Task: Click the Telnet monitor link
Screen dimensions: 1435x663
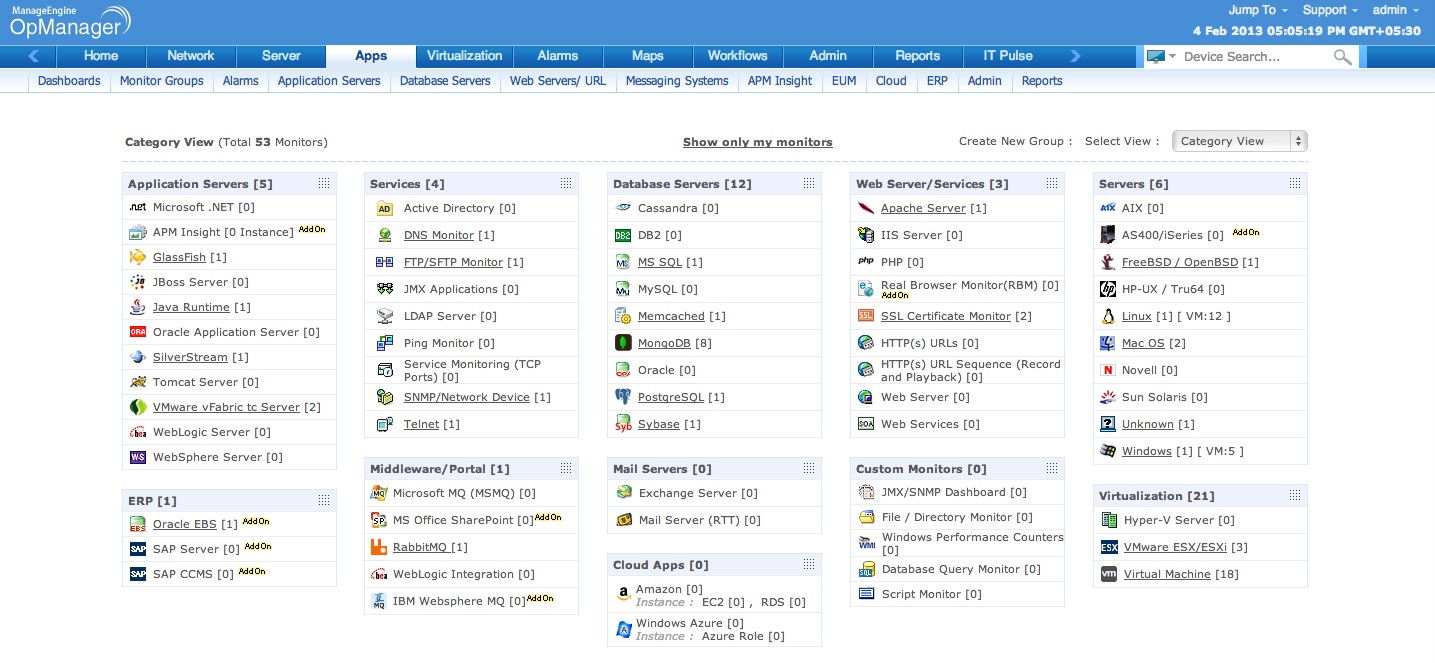Action: click(421, 424)
